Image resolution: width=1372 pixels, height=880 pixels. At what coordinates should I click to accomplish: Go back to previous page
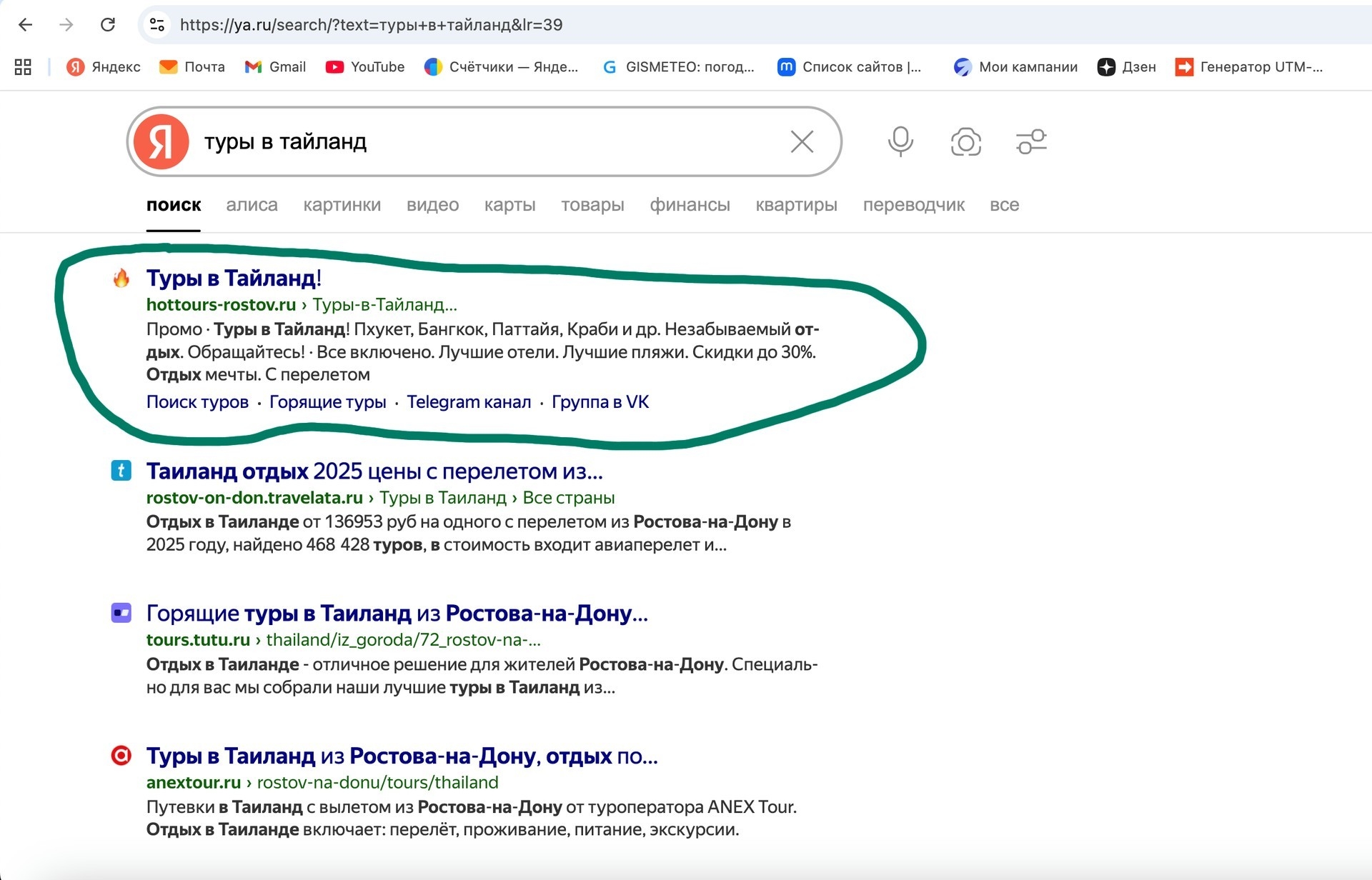pos(26,25)
